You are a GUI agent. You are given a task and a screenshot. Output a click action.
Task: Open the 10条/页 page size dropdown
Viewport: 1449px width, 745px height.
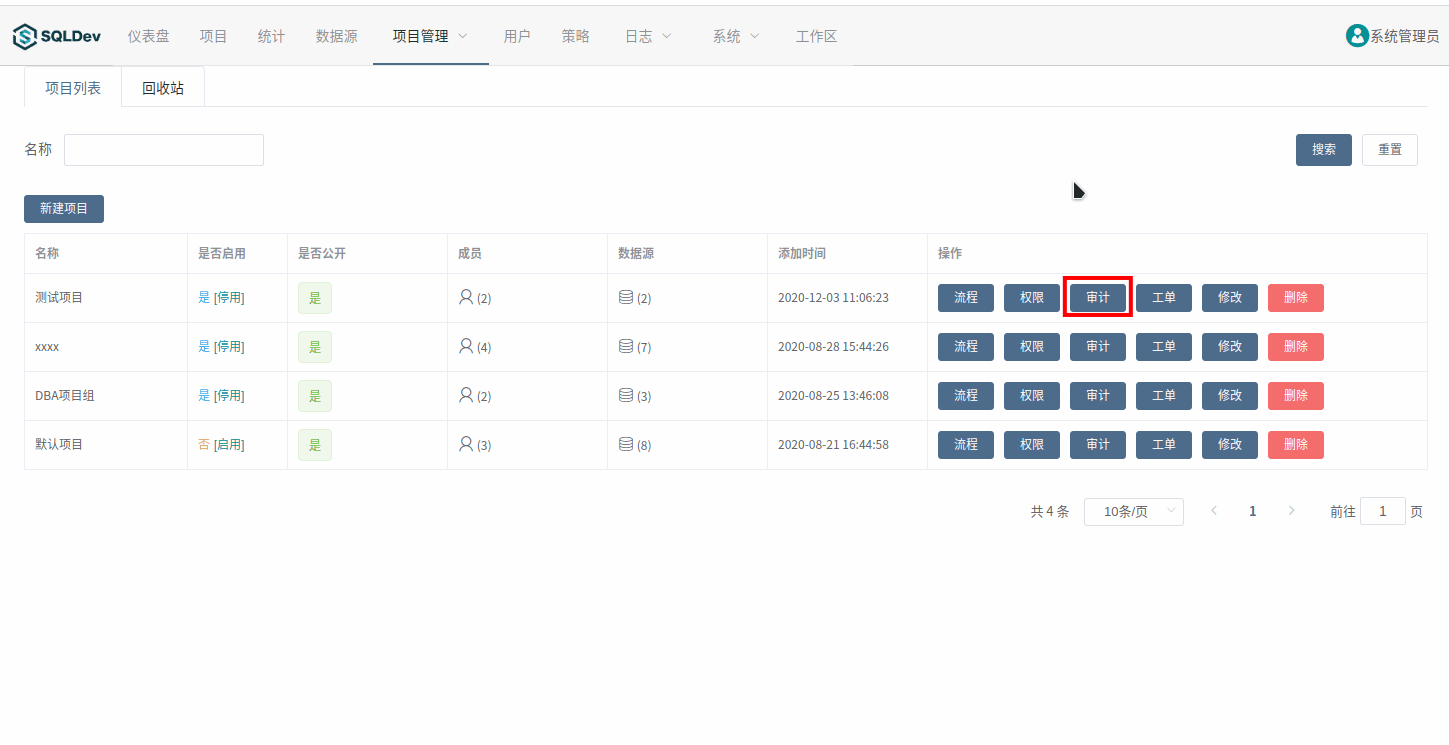(x=1133, y=512)
